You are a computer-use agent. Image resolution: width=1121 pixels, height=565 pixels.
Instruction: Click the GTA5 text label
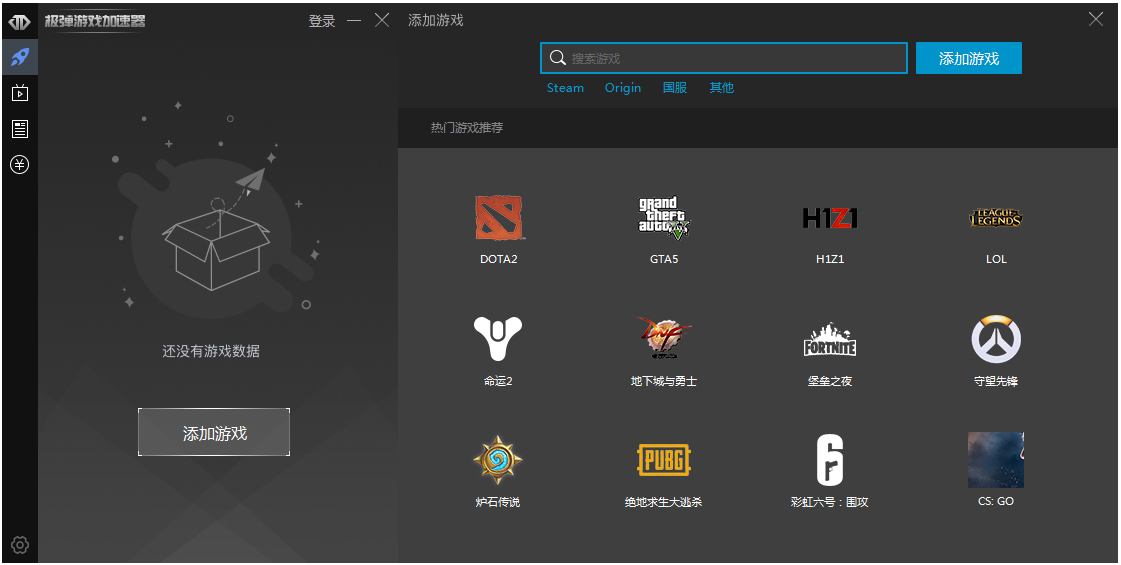click(664, 259)
